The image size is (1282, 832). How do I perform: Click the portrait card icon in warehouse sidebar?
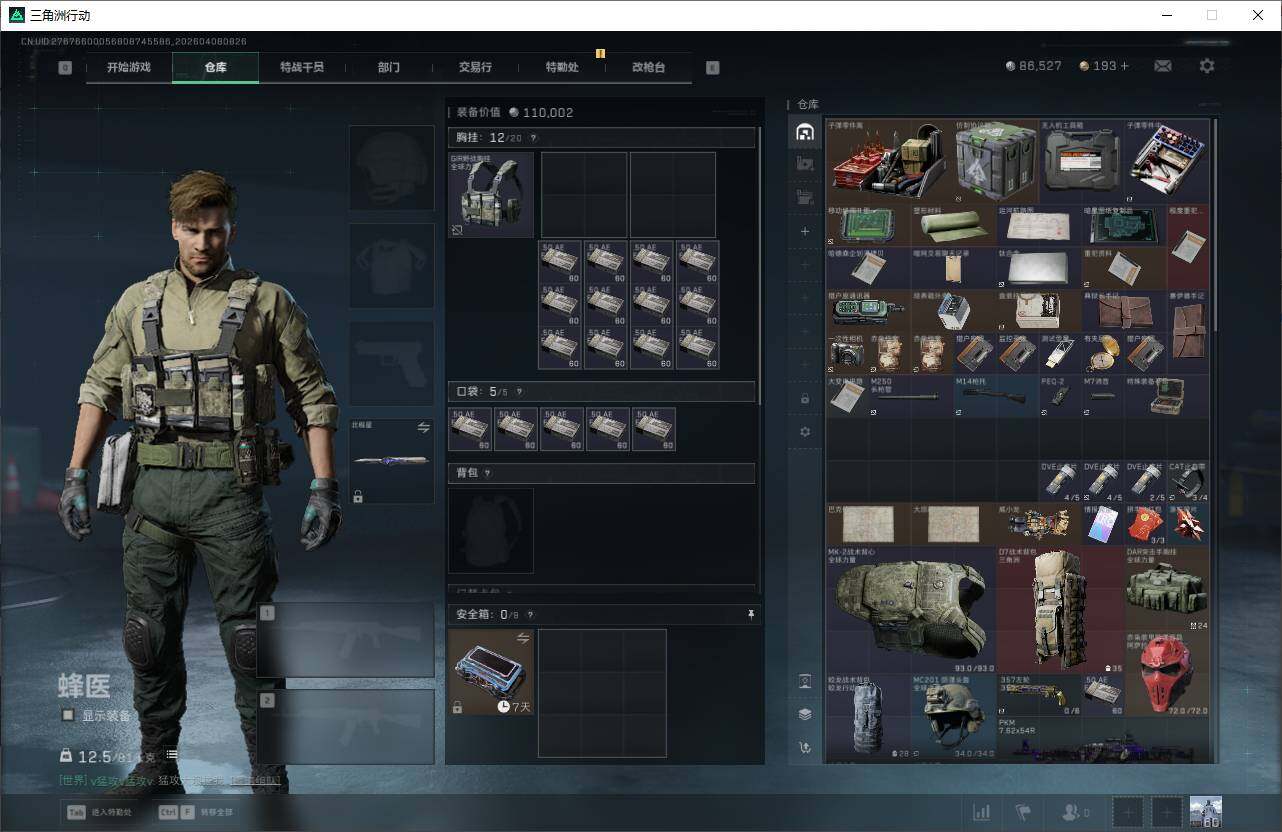pos(805,681)
